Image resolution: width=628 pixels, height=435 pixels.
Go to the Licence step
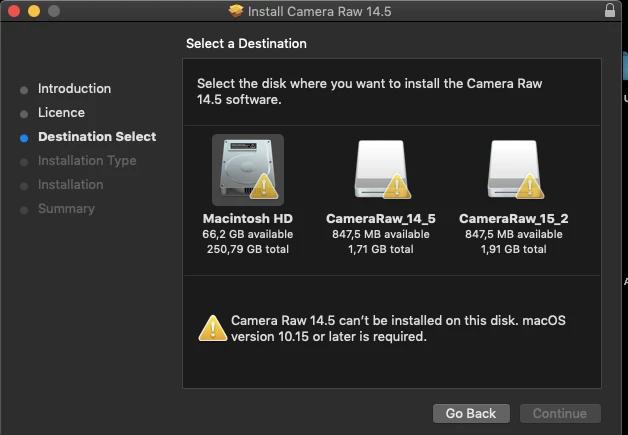tap(61, 113)
